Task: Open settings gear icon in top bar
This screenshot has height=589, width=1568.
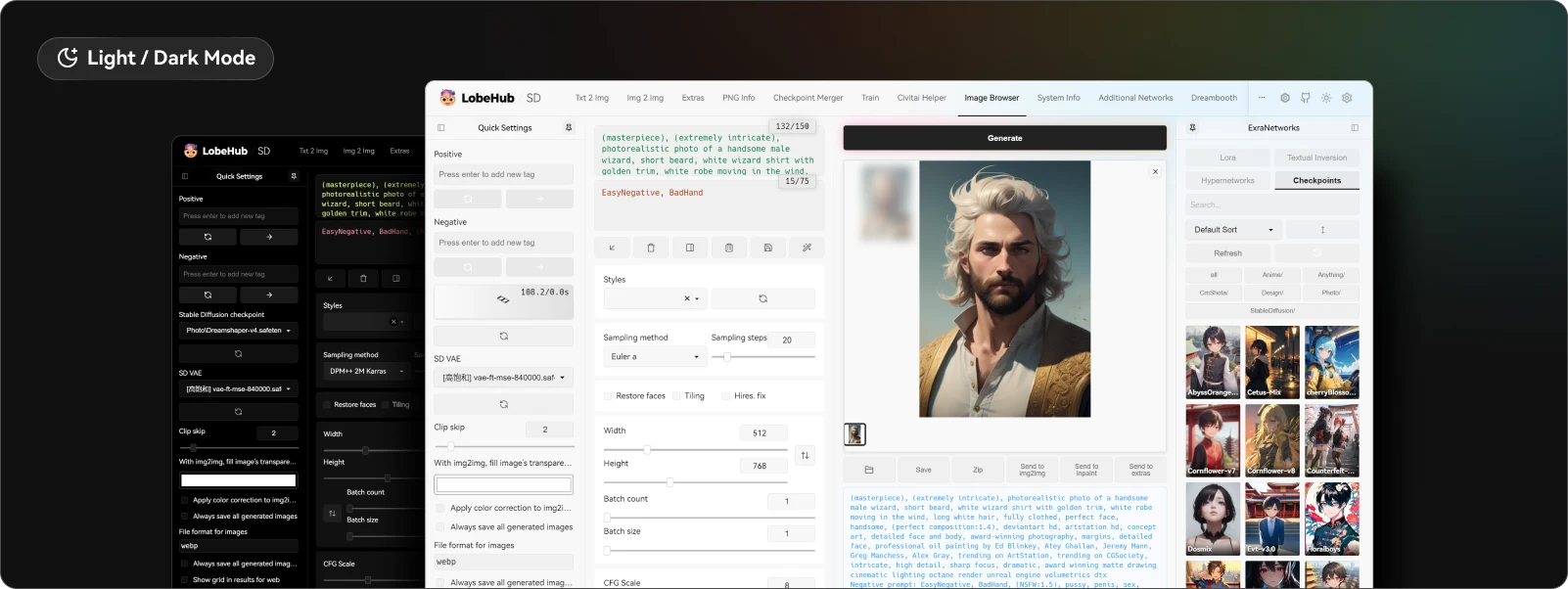Action: coord(1347,98)
